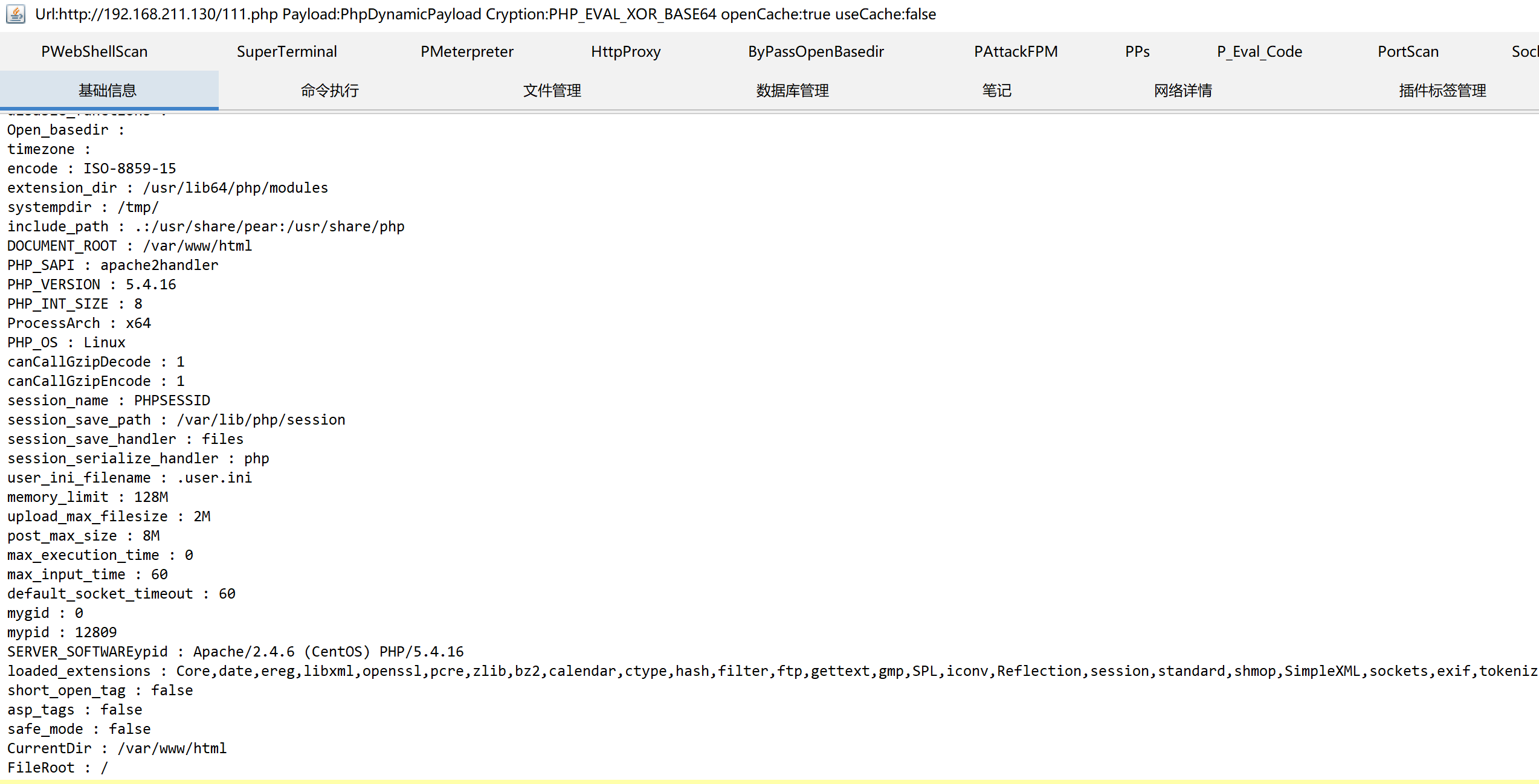Screen dimensions: 1539x784
Task: Select the 基础信息 tab
Action: [x=108, y=90]
